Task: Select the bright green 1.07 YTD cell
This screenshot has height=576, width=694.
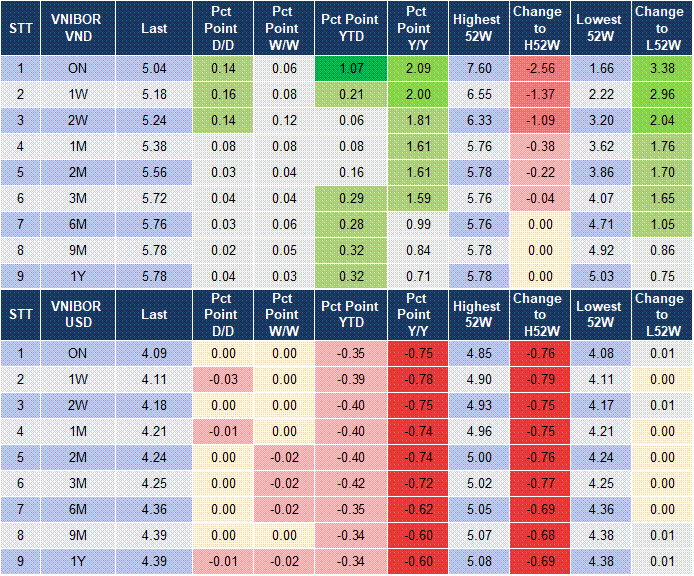Action: click(349, 68)
